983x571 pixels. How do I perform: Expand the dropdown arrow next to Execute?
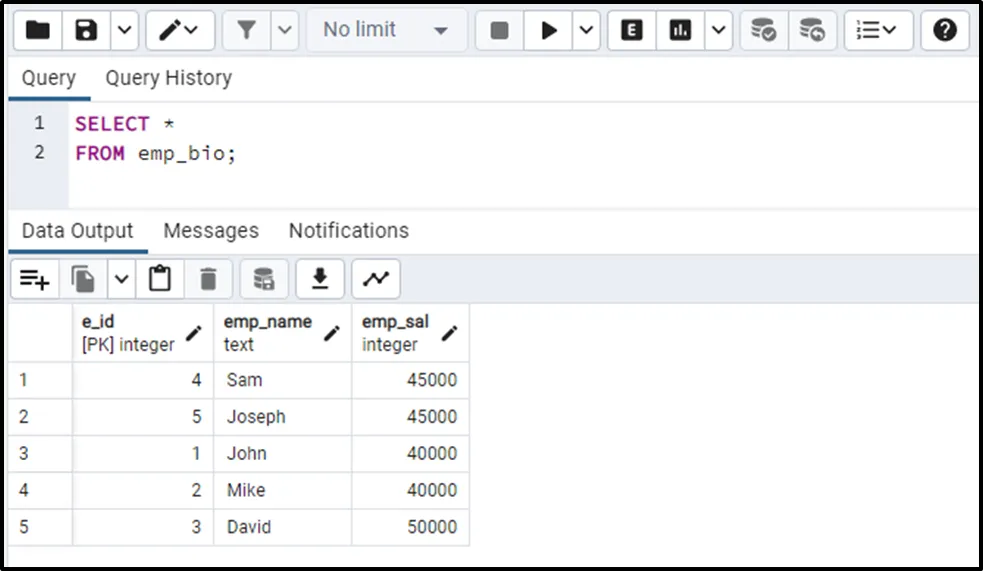click(587, 30)
